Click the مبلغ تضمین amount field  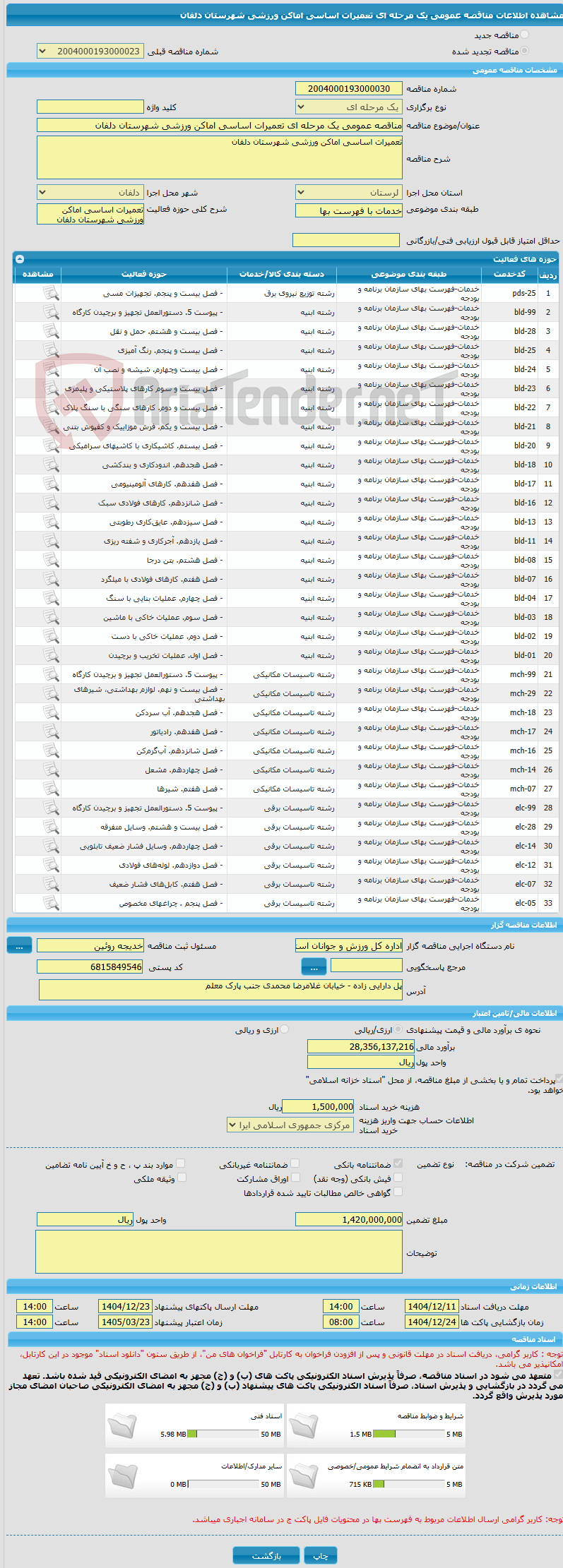(349, 1219)
